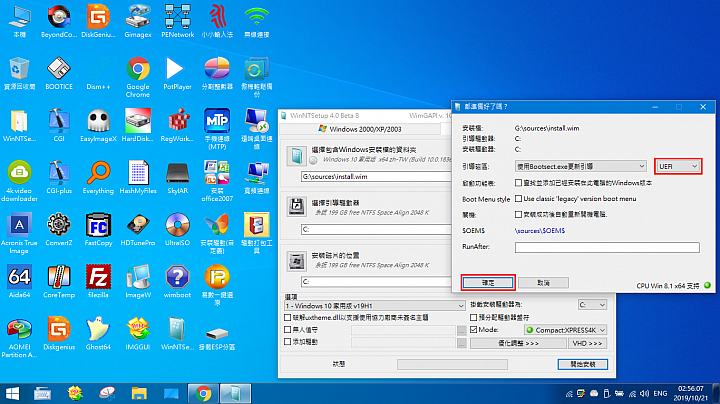The width and height of the screenshot is (720, 404).
Task: Click the start setup button
Action: [x=583, y=364]
